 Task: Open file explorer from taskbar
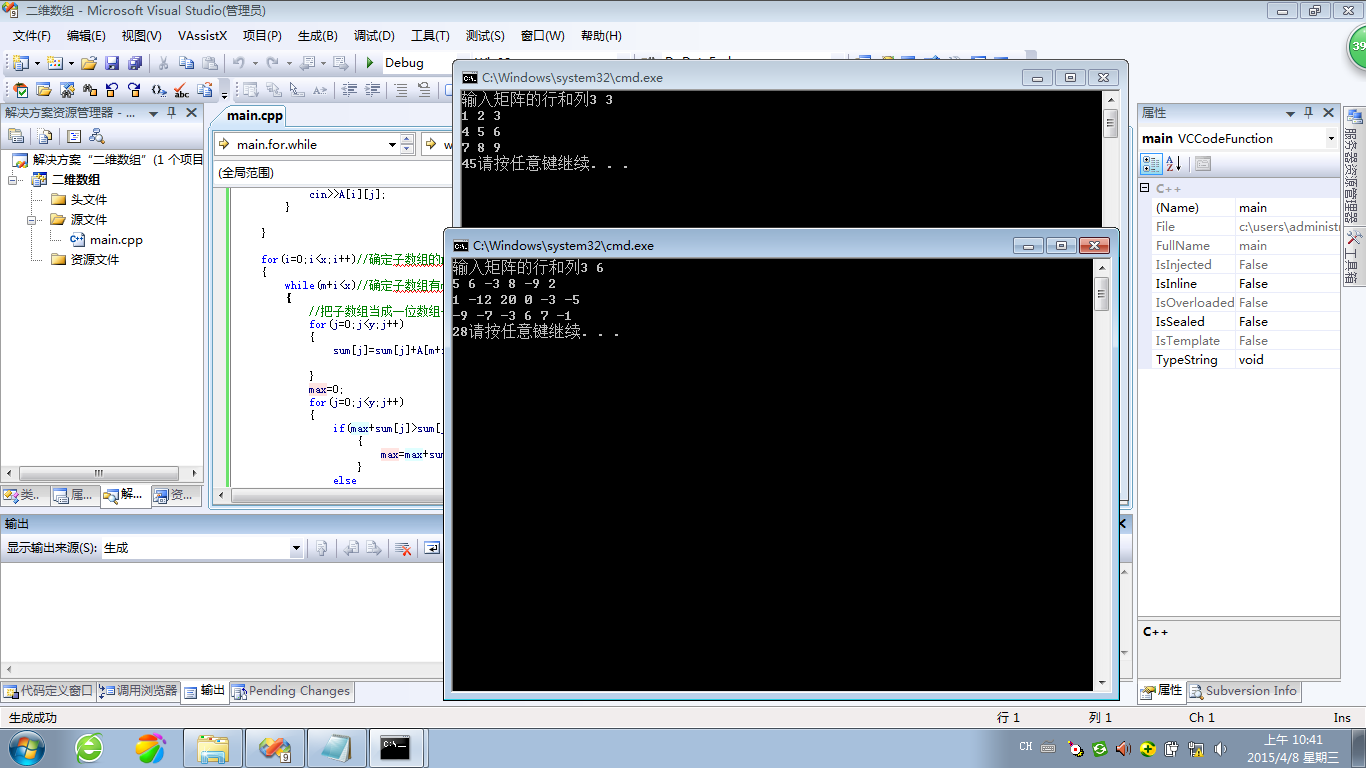pos(214,747)
